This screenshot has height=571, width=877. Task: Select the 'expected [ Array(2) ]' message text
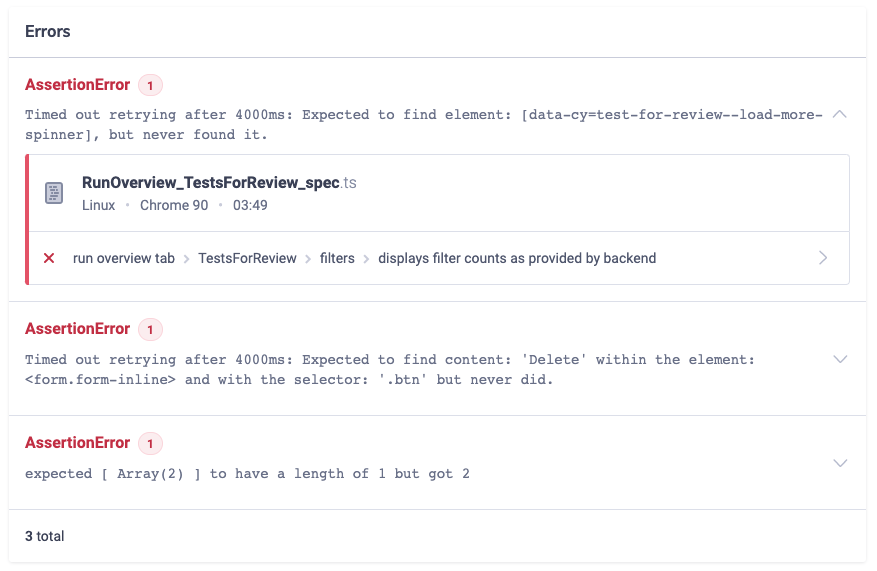[x=247, y=473]
